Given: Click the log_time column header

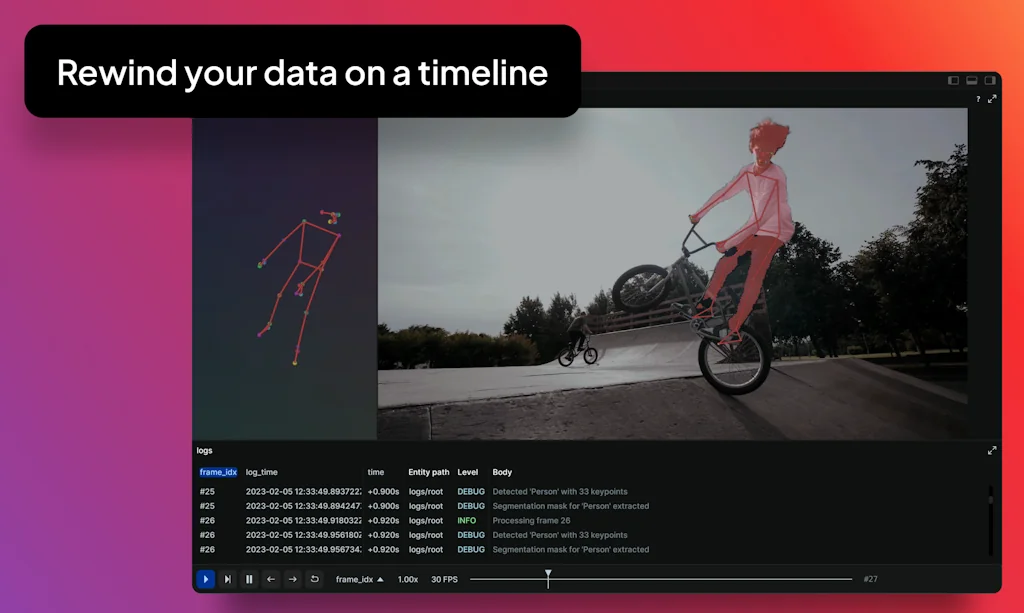Looking at the screenshot, I should click(262, 472).
